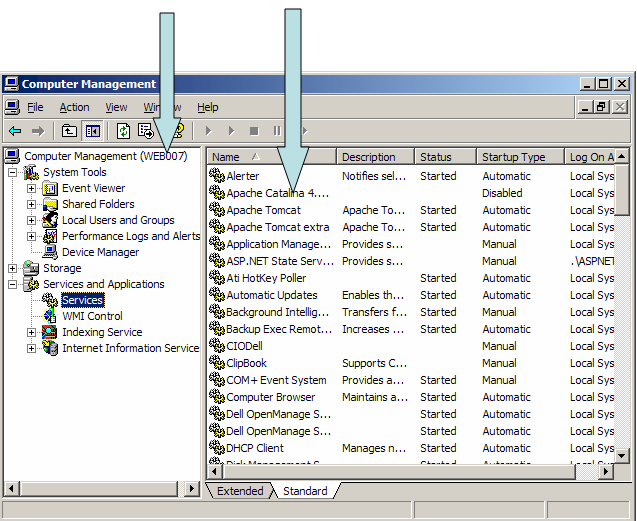Sort by the Name column header
The image size is (637, 521).
[x=271, y=157]
